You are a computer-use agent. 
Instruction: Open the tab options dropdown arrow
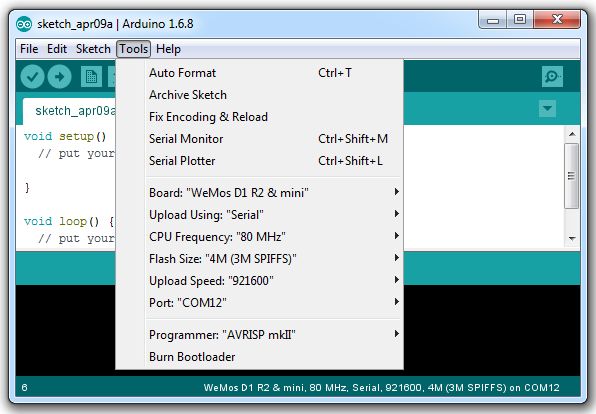click(547, 109)
